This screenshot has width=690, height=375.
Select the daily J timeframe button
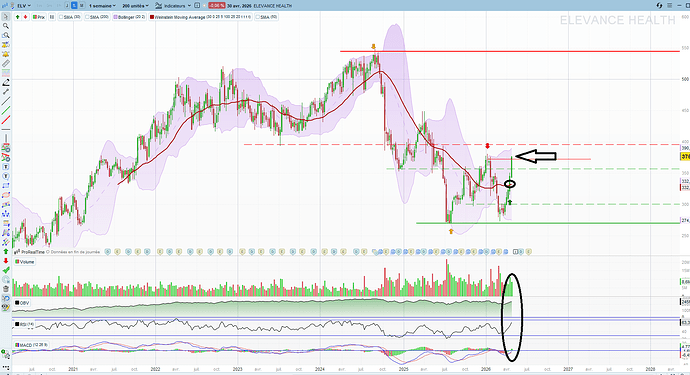point(67,6)
